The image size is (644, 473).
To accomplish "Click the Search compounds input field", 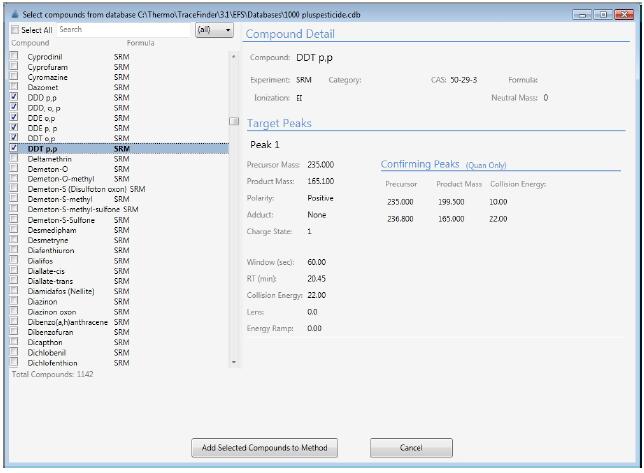I will 122,31.
